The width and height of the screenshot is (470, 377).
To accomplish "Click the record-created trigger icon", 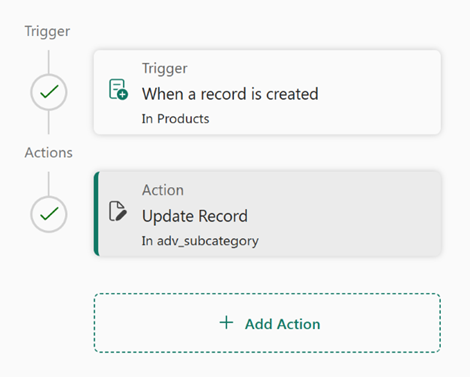I will [x=118, y=89].
